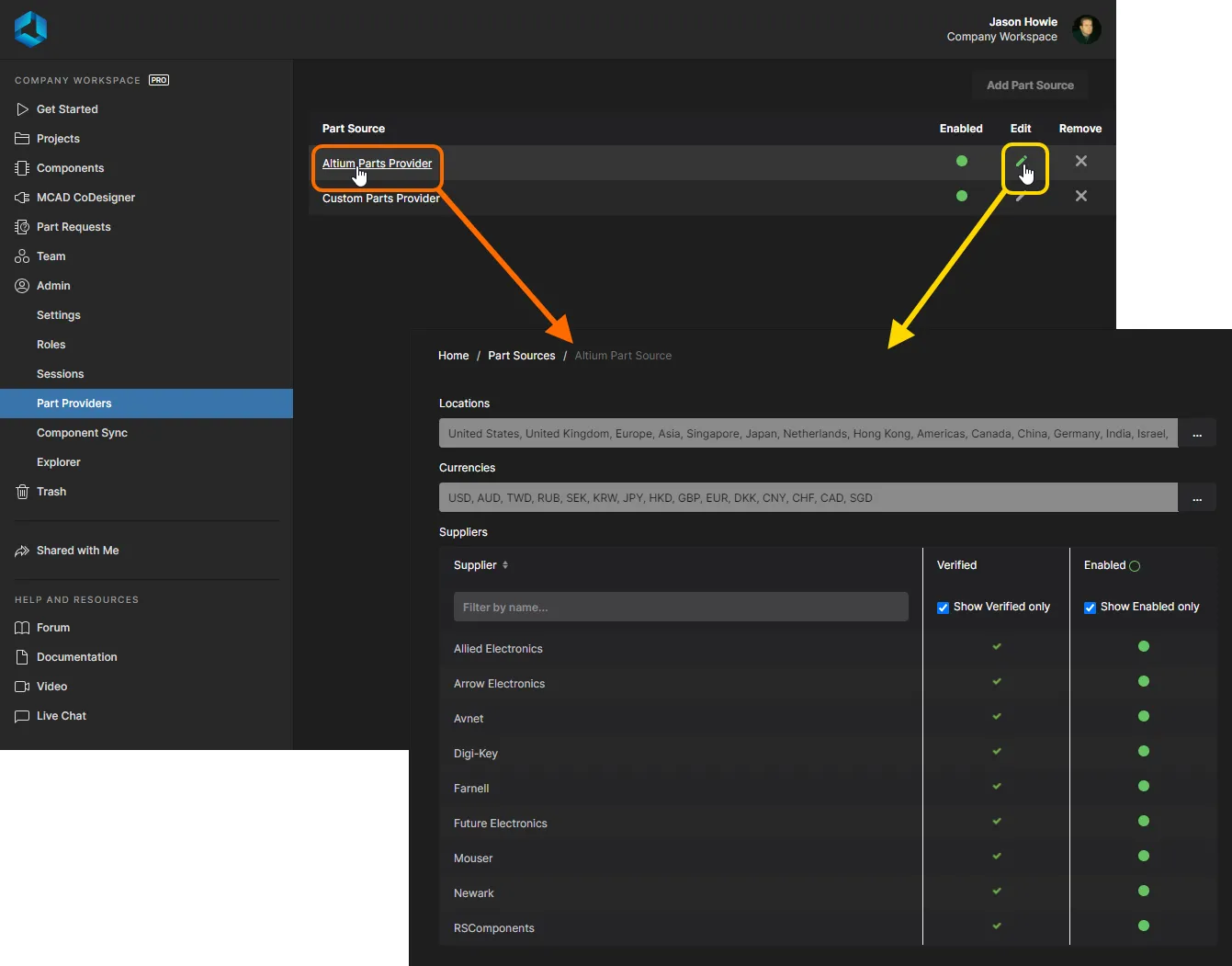
Task: Toggle enabled dot for Mouser
Action: [x=1144, y=856]
